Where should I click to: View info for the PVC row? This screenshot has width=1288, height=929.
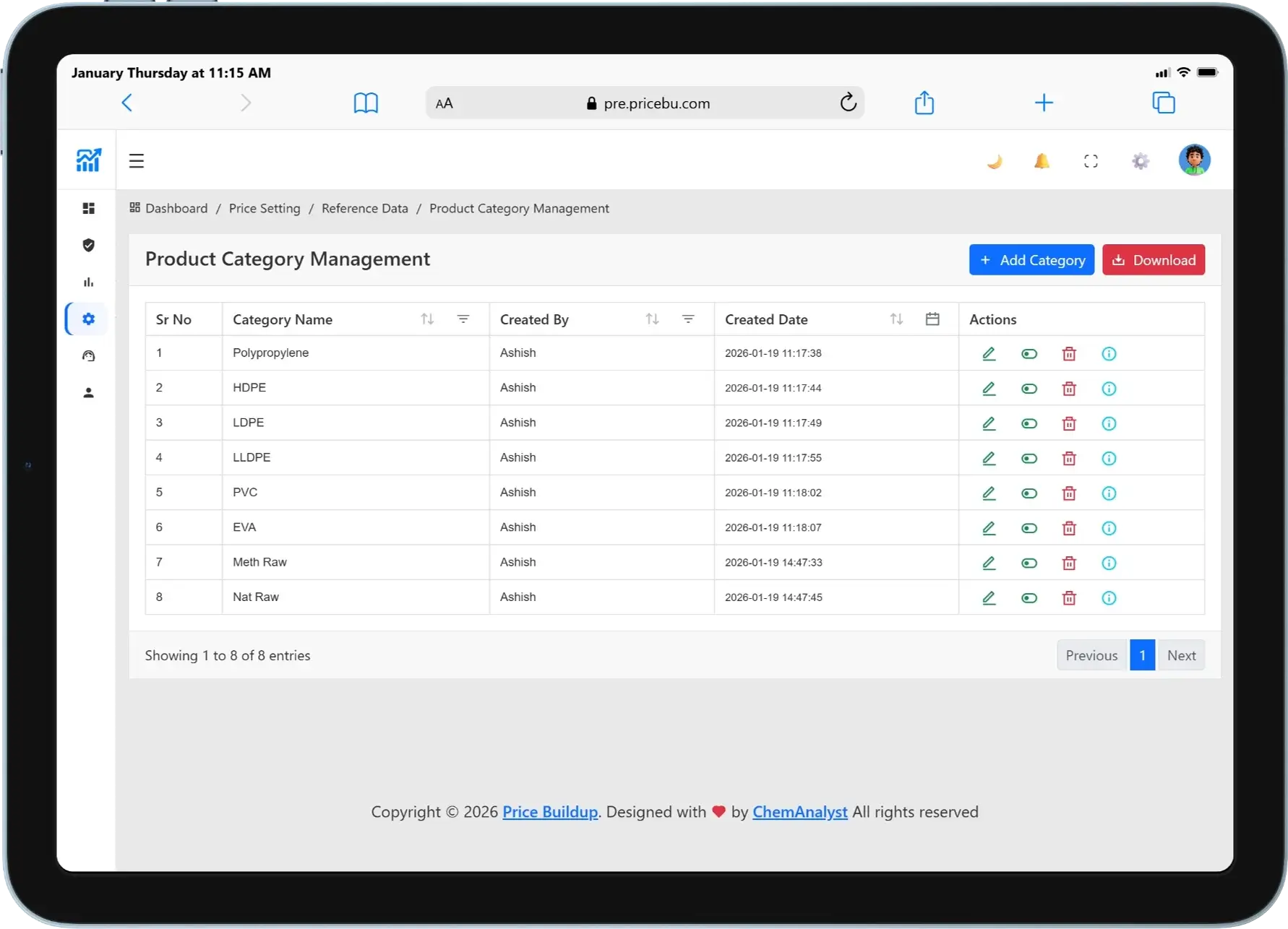(x=1109, y=493)
